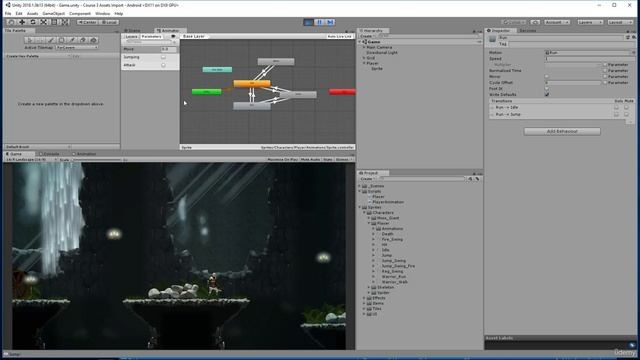Viewport: 640px width, 360px height.
Task: Check Solo for Run -> Idle transition
Action: pyautogui.click(x=616, y=107)
